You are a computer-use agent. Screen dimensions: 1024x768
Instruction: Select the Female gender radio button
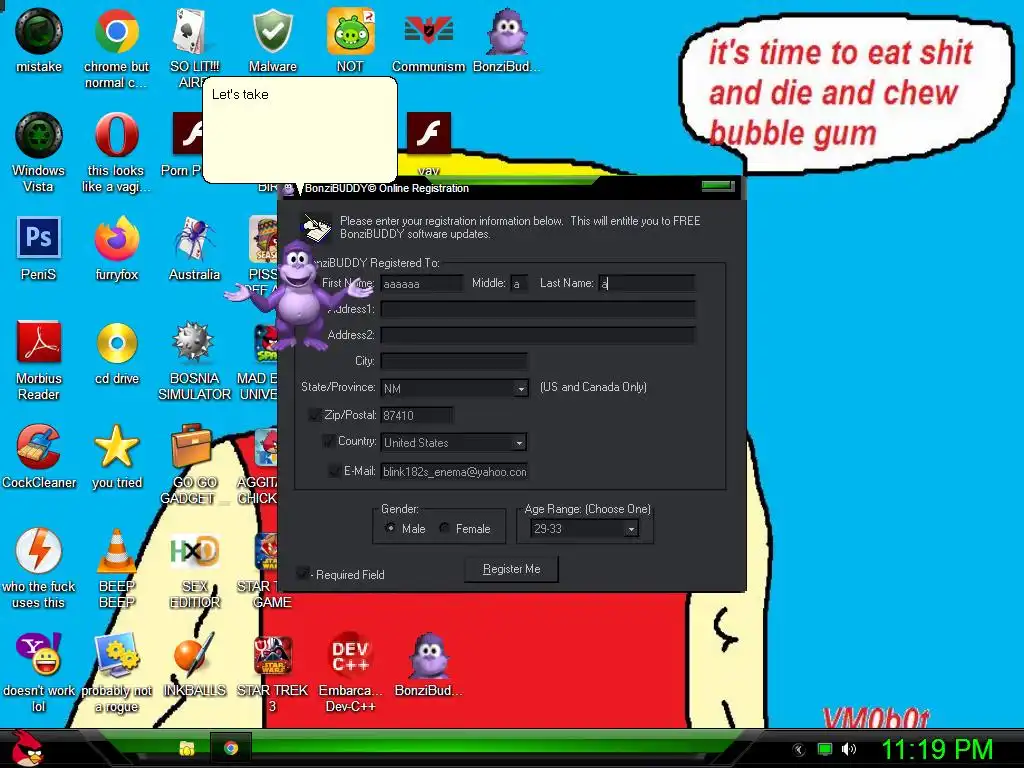coord(444,528)
